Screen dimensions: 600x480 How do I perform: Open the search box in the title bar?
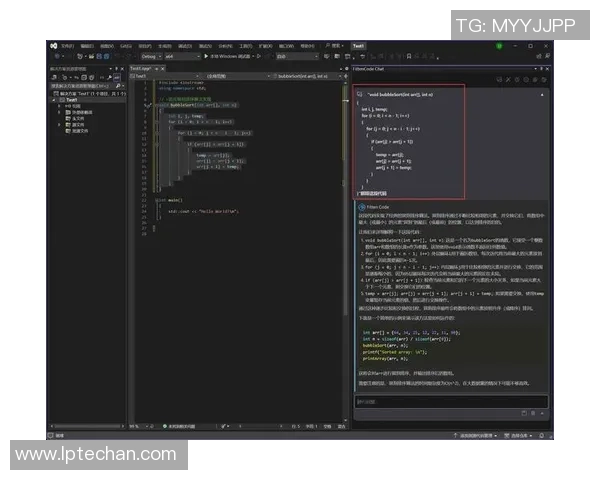click(334, 46)
